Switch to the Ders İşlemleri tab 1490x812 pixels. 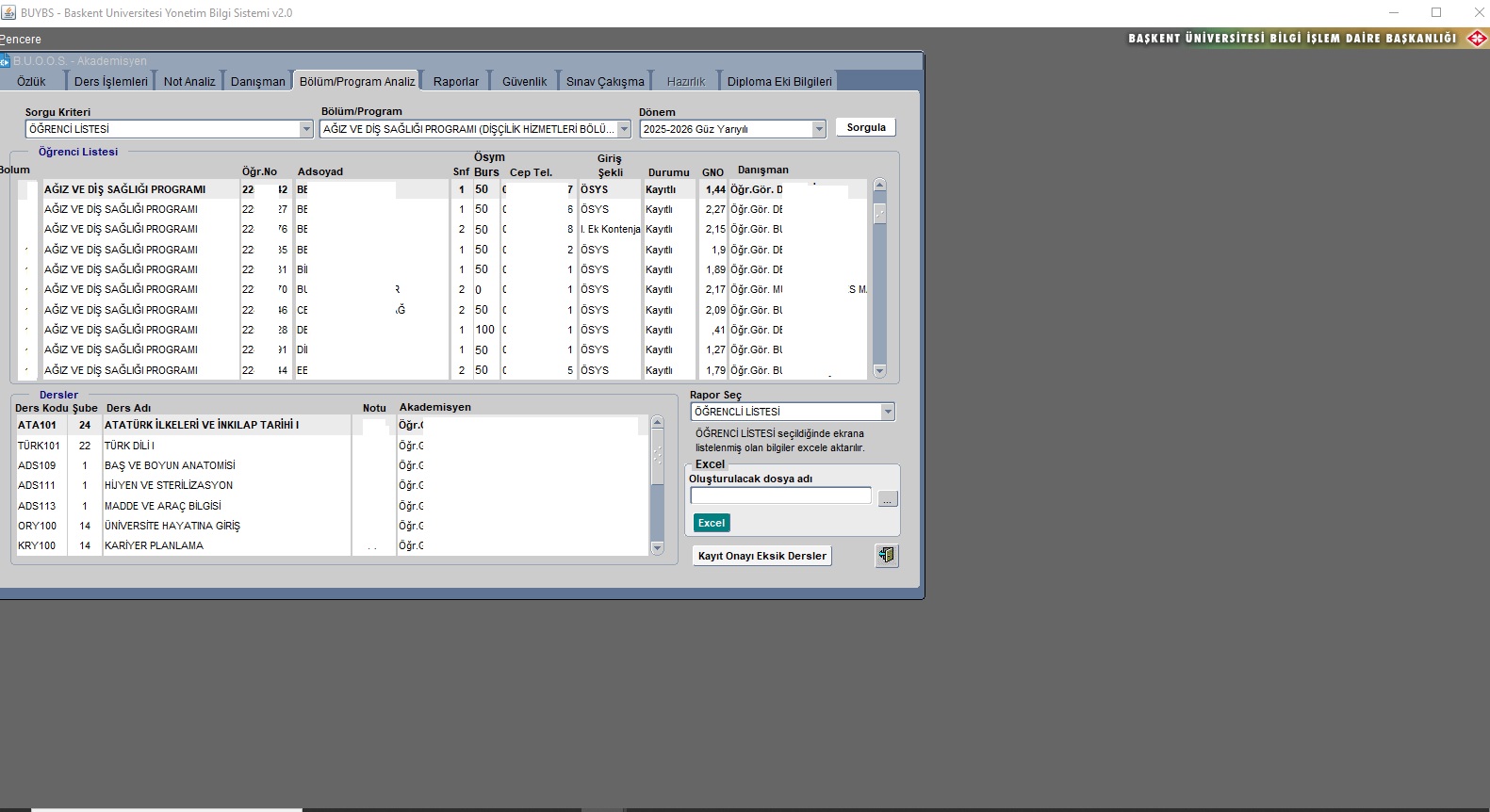click(111, 82)
